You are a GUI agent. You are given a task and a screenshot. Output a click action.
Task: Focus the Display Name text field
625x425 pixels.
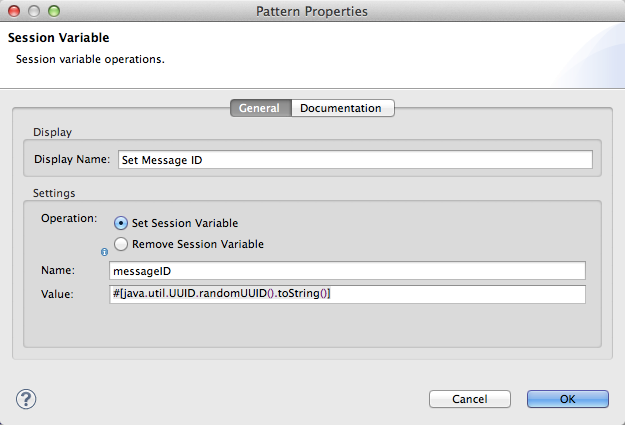click(x=354, y=159)
